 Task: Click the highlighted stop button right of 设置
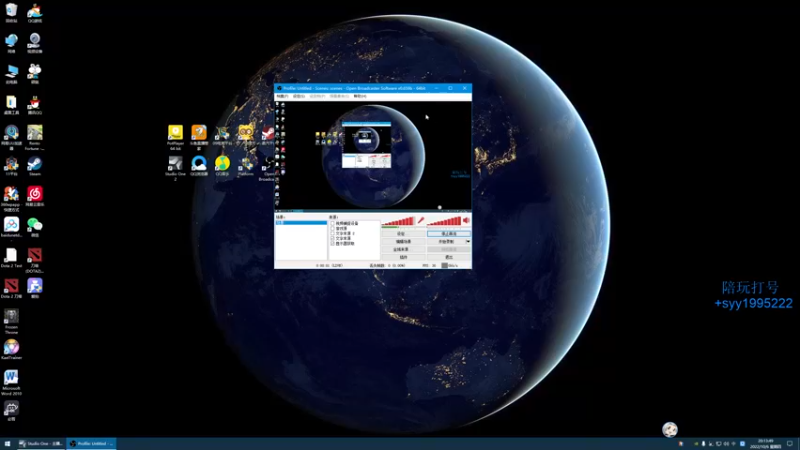pos(448,234)
